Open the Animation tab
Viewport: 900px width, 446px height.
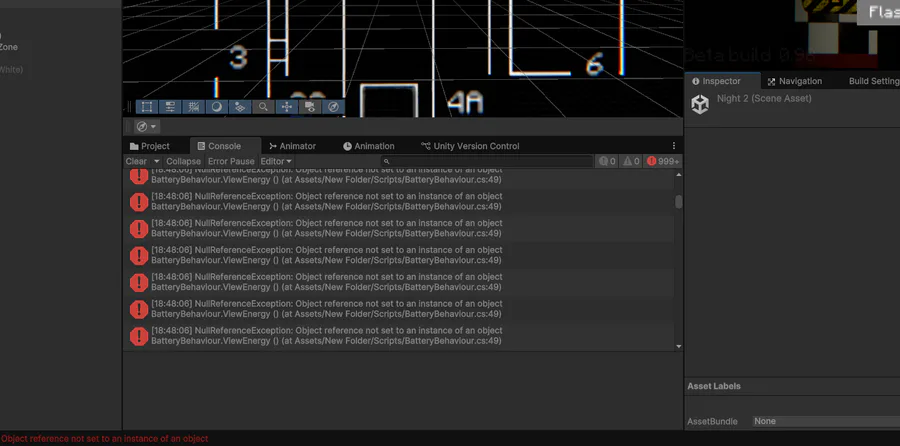[x=368, y=146]
